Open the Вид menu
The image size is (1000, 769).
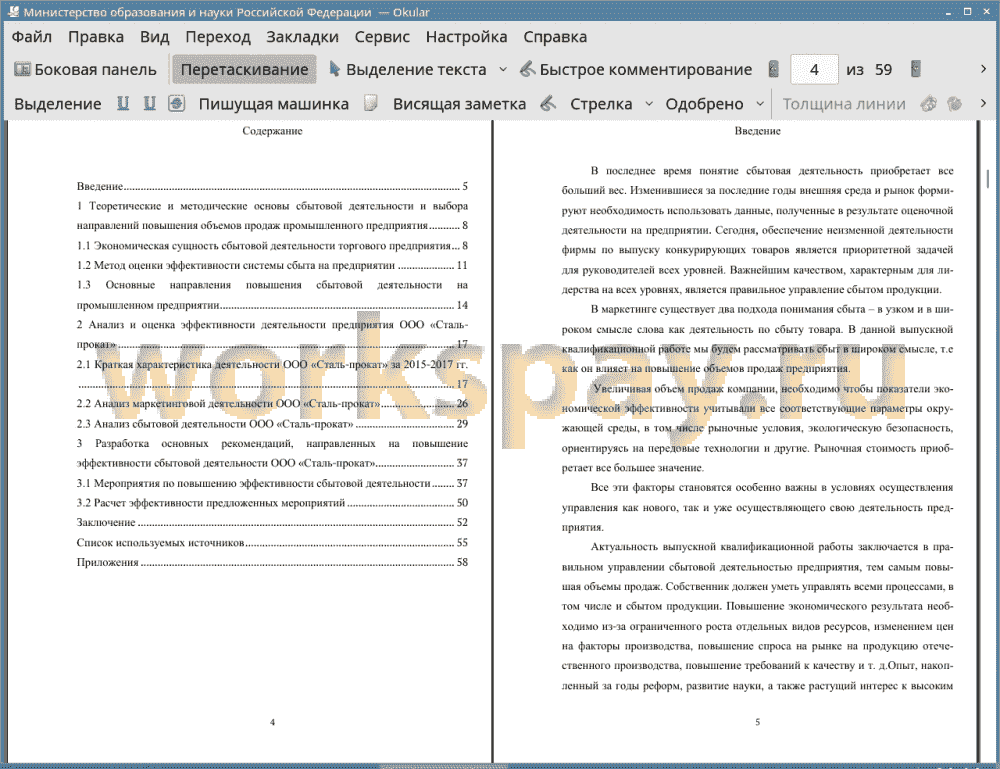point(154,37)
